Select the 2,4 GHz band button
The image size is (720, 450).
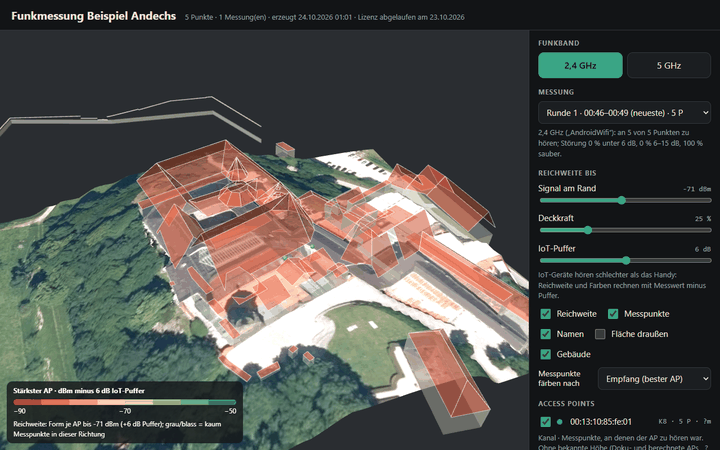pos(580,65)
